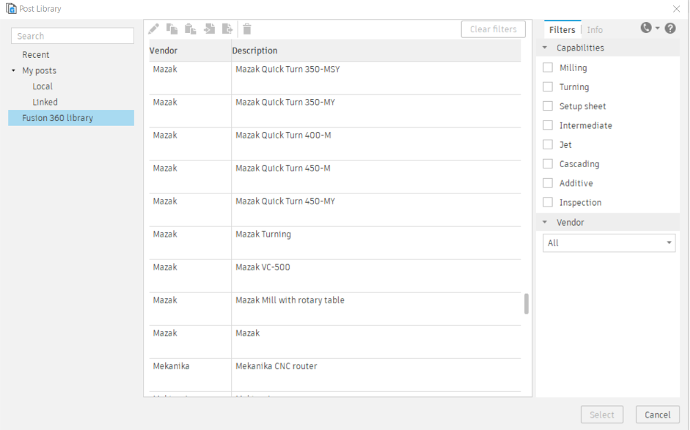Collapse the My posts tree node
This screenshot has height=430, width=690.
coord(14,70)
